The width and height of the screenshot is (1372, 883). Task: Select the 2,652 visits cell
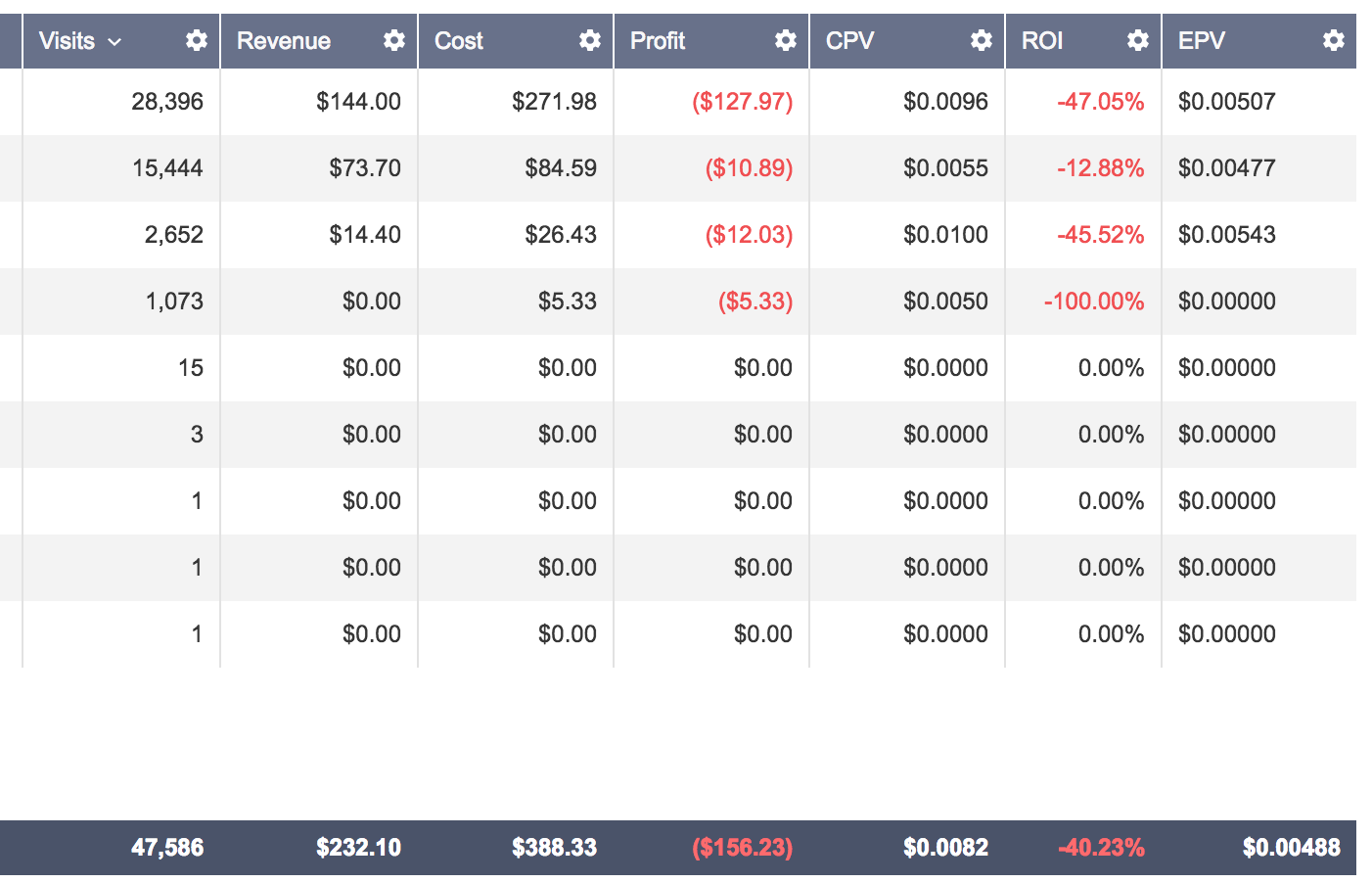click(x=174, y=235)
